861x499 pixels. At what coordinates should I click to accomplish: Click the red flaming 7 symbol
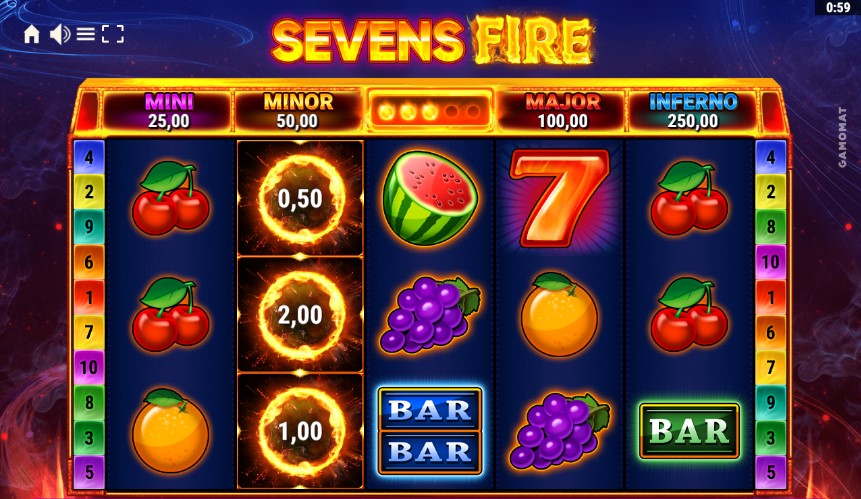click(559, 197)
